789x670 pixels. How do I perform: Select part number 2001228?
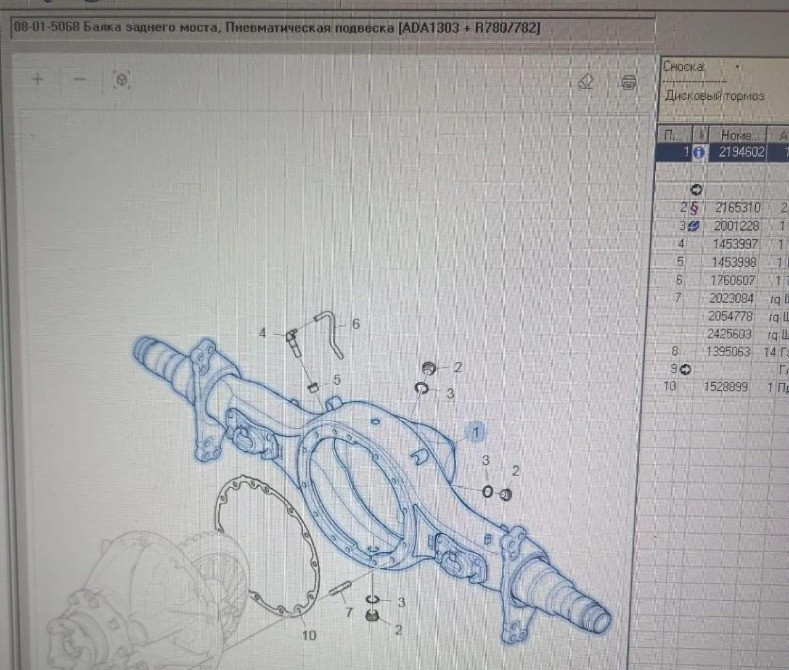736,226
